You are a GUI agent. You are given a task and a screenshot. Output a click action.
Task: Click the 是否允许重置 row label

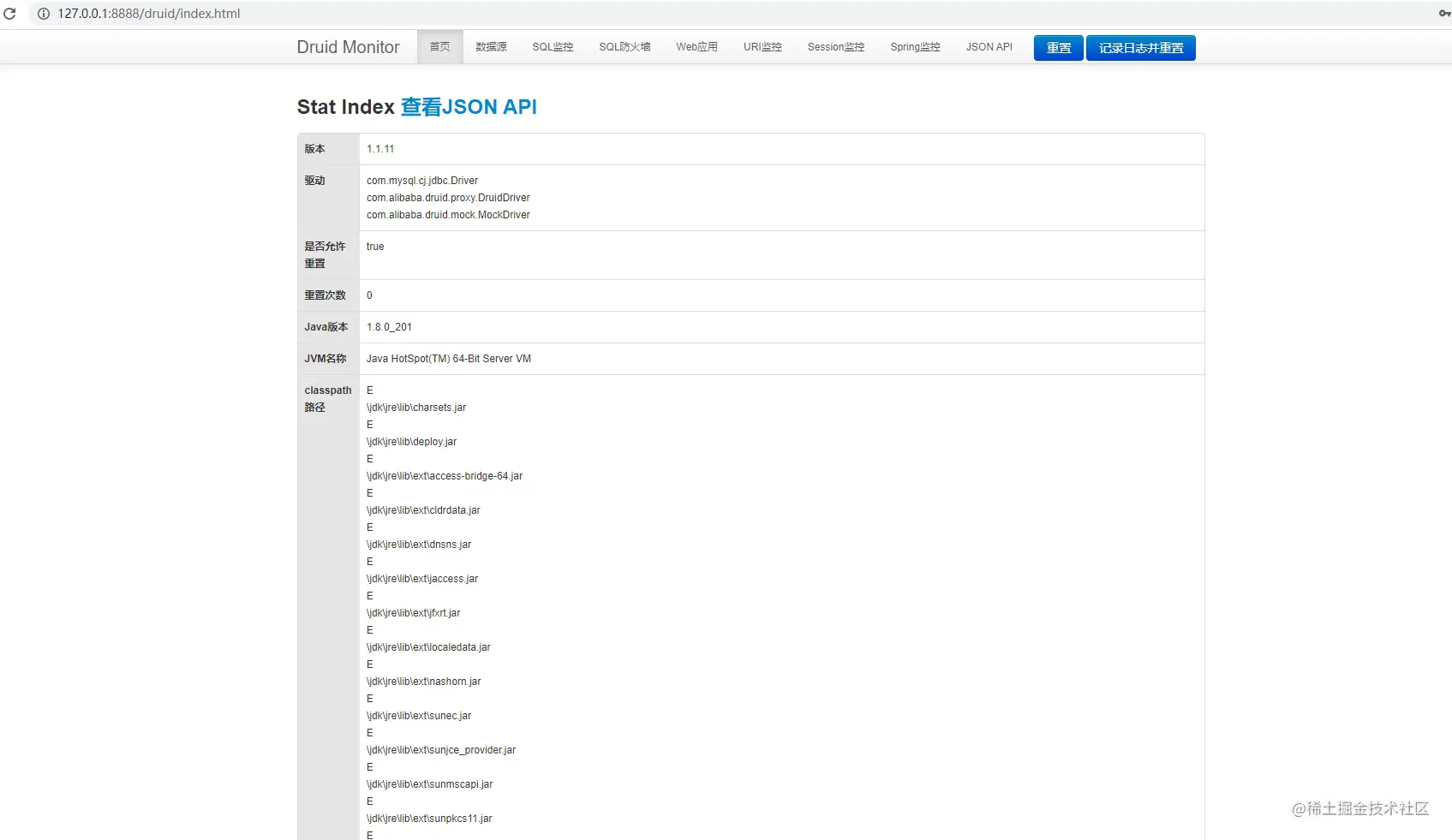pyautogui.click(x=326, y=255)
